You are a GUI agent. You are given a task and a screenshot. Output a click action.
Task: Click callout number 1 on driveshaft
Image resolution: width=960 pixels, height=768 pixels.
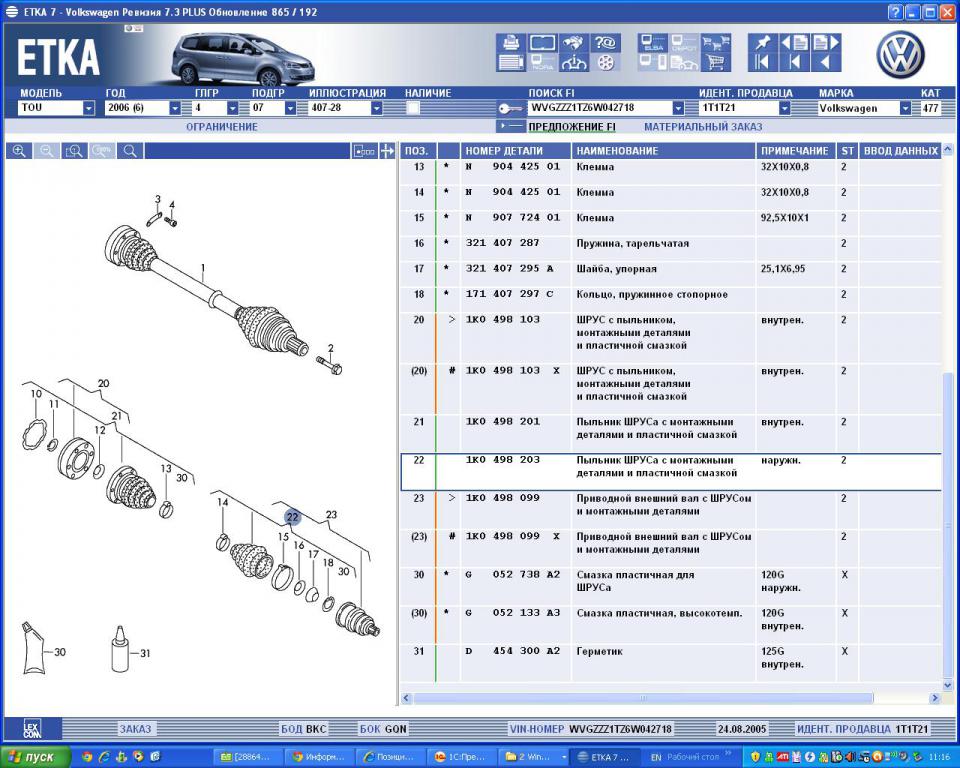point(203,268)
